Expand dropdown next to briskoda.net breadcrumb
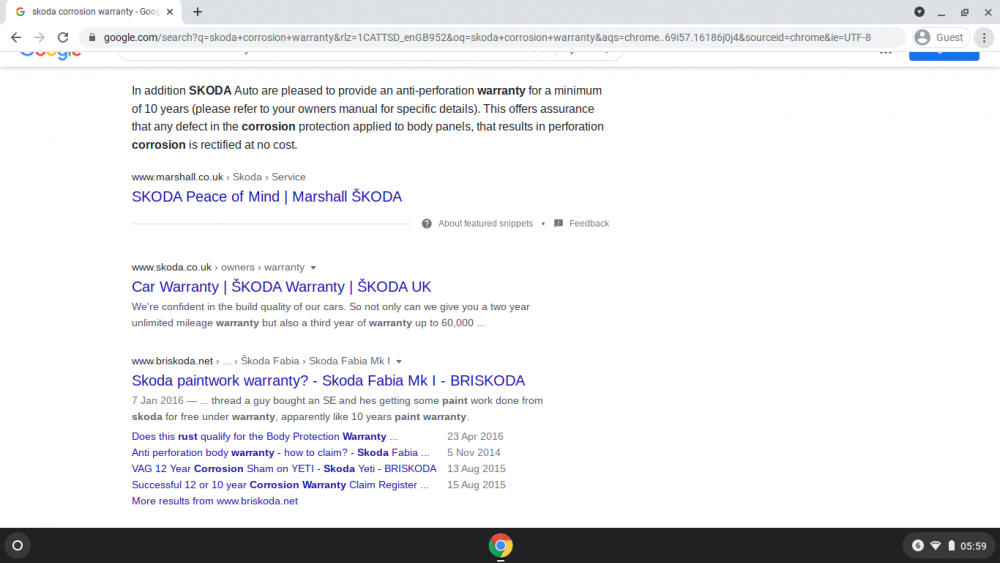Screen dimensions: 1000x563 click(x=399, y=362)
